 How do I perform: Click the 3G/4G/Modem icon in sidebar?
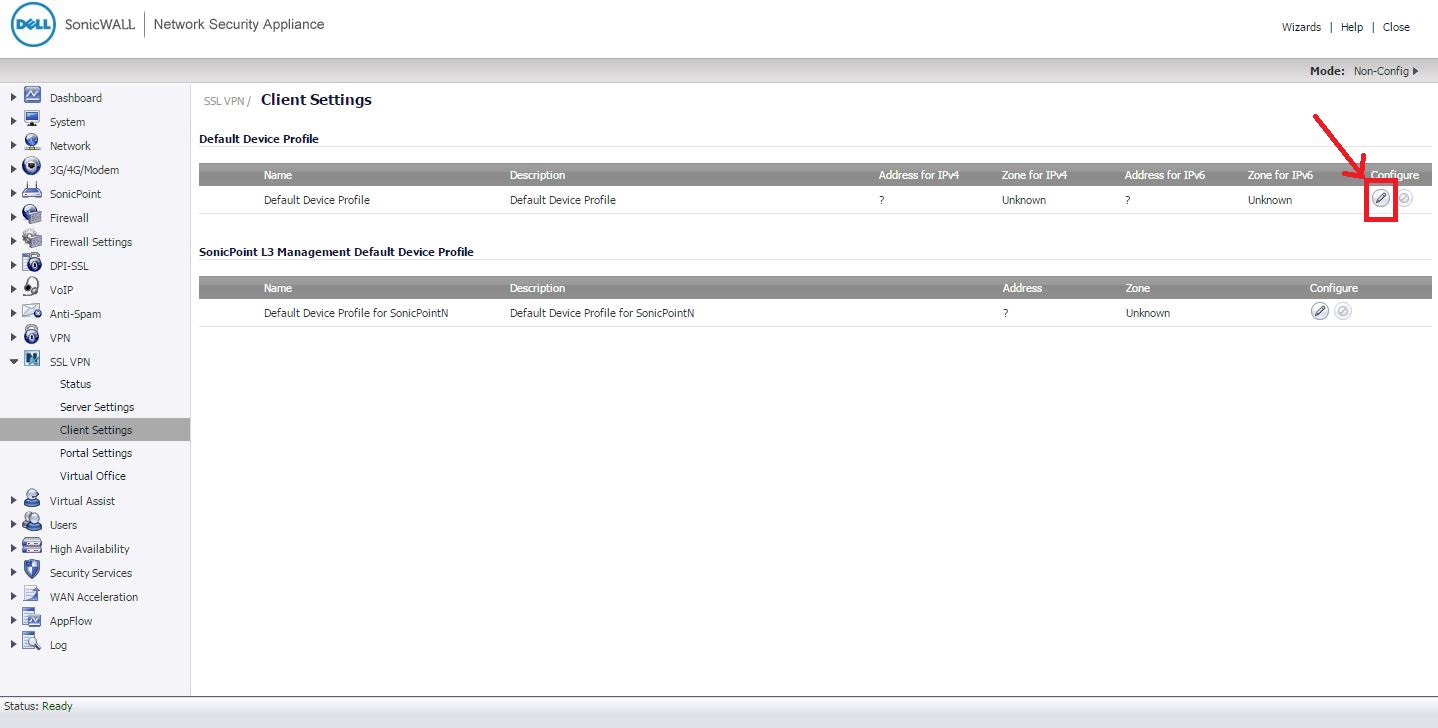(32, 169)
